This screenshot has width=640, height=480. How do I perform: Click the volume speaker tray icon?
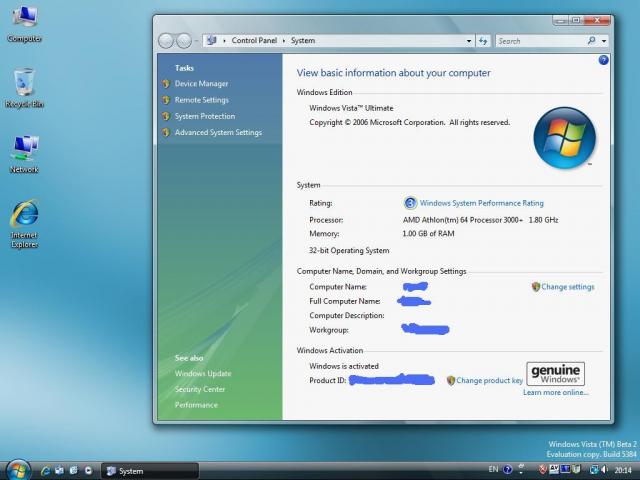point(604,469)
